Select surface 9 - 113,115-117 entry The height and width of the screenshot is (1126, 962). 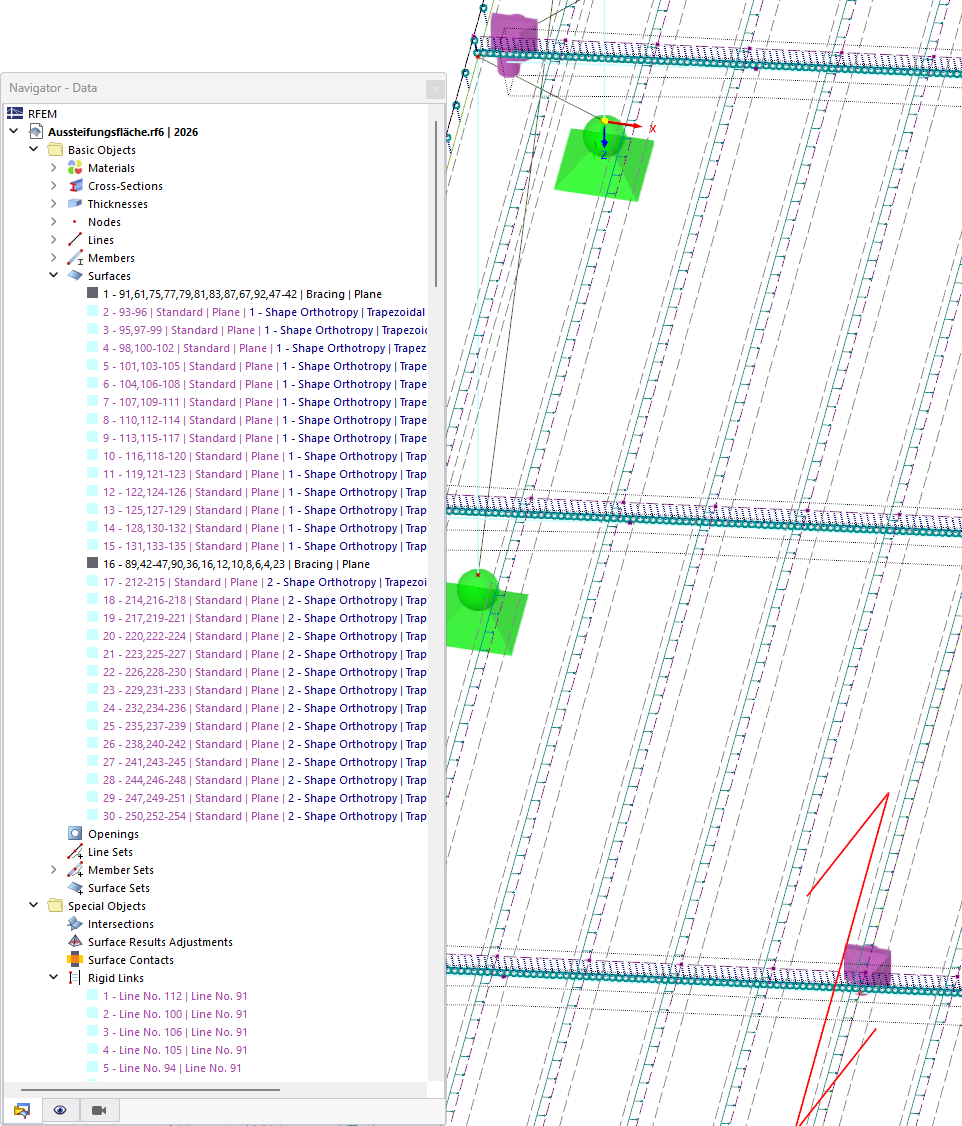tap(264, 438)
